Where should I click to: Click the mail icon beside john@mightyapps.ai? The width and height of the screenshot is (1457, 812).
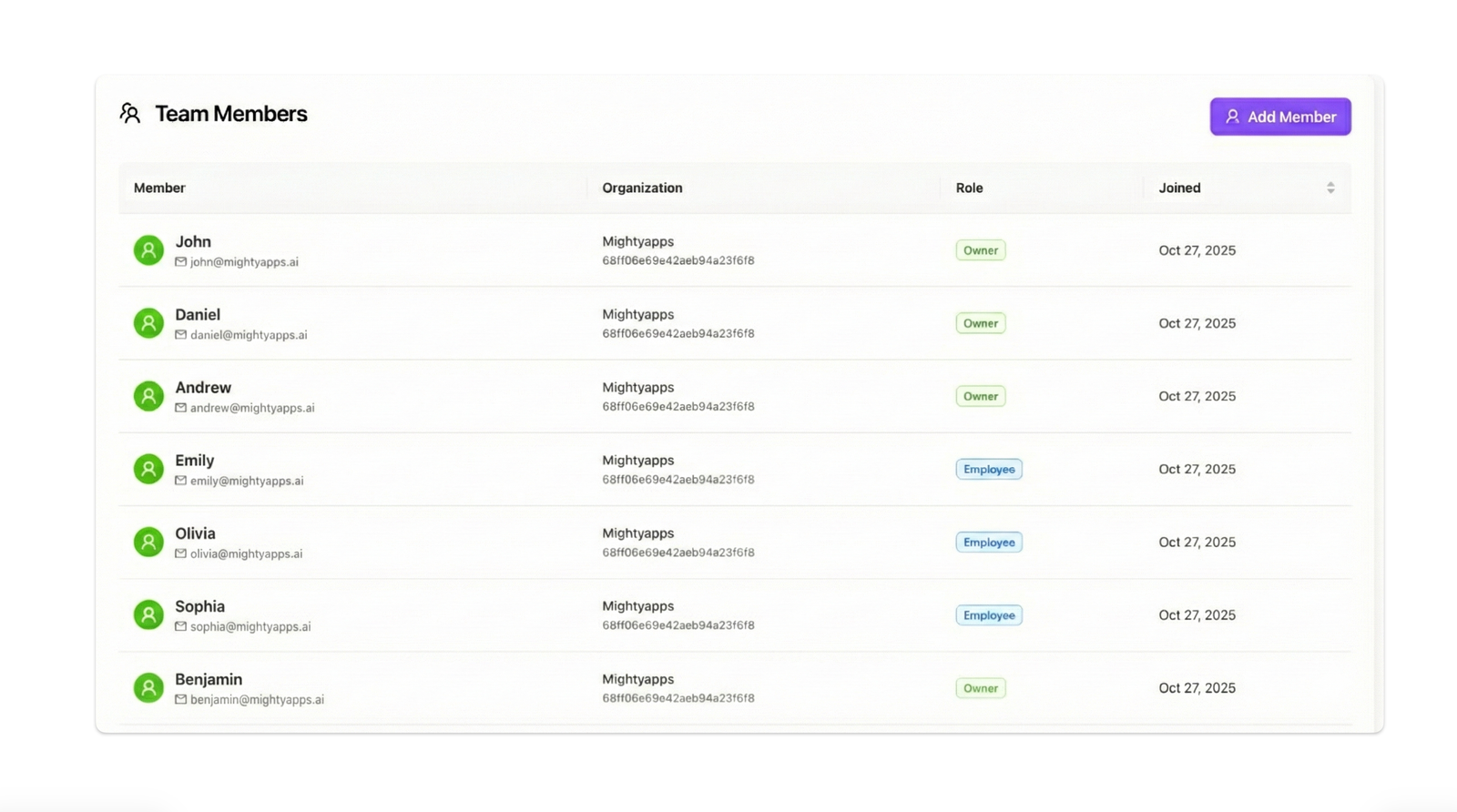pyautogui.click(x=180, y=262)
